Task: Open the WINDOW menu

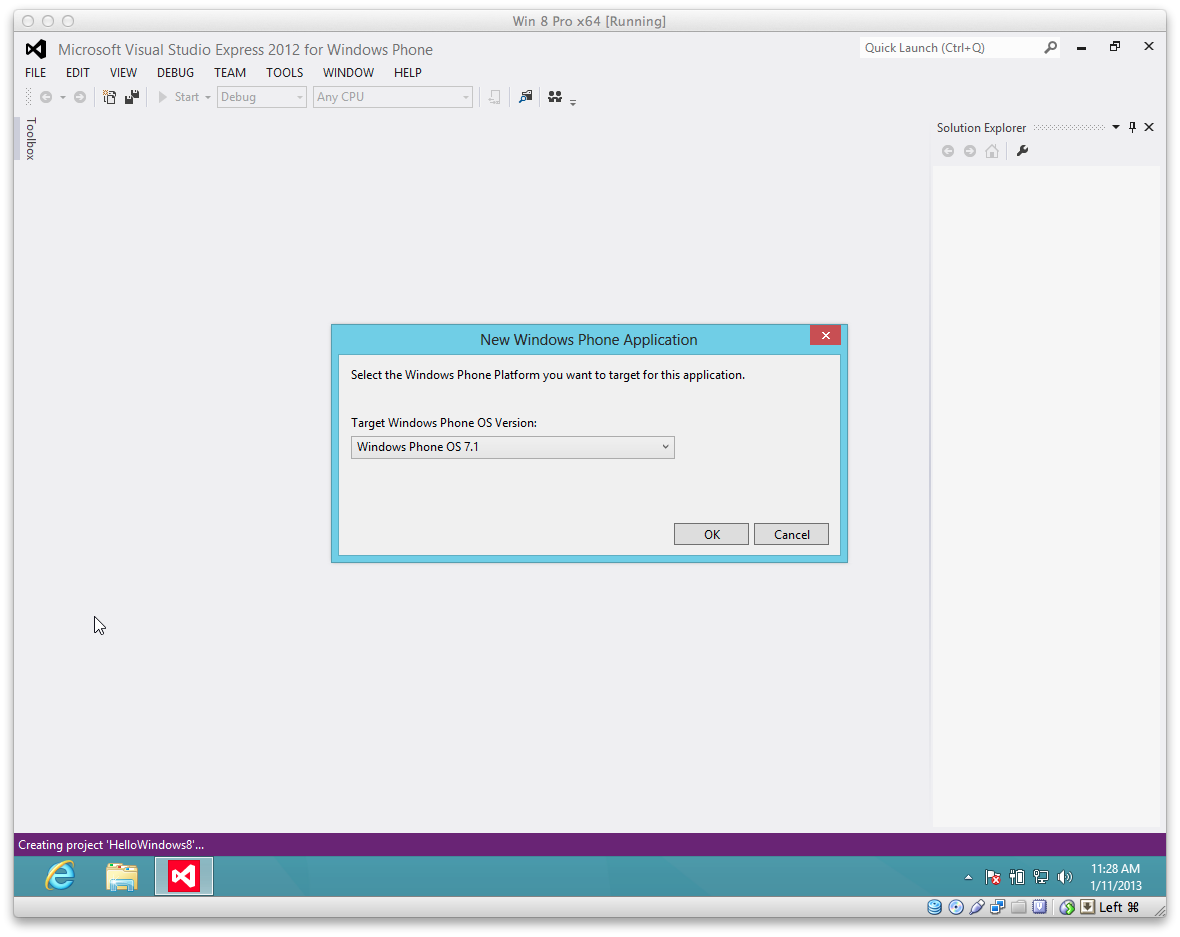Action: pyautogui.click(x=348, y=72)
